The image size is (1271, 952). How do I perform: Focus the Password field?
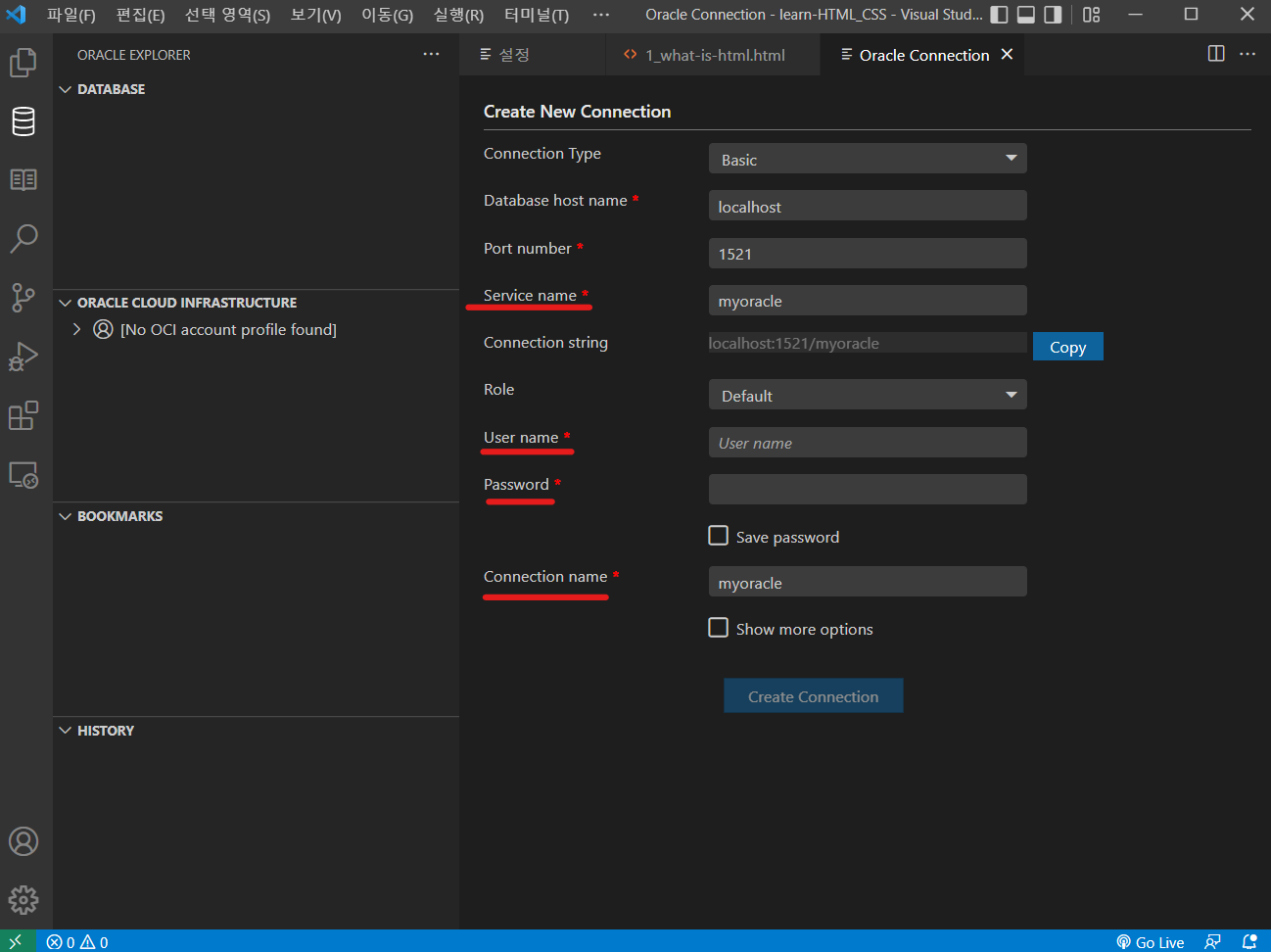[x=868, y=489]
